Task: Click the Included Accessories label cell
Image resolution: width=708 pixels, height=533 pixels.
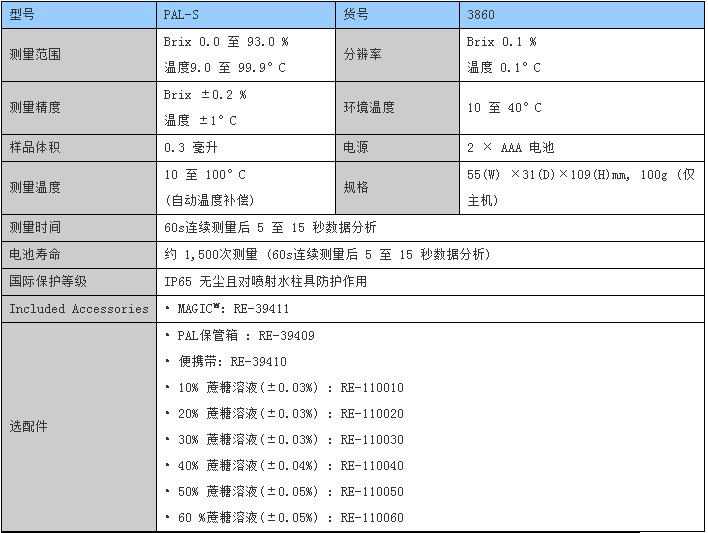Action: (x=79, y=309)
